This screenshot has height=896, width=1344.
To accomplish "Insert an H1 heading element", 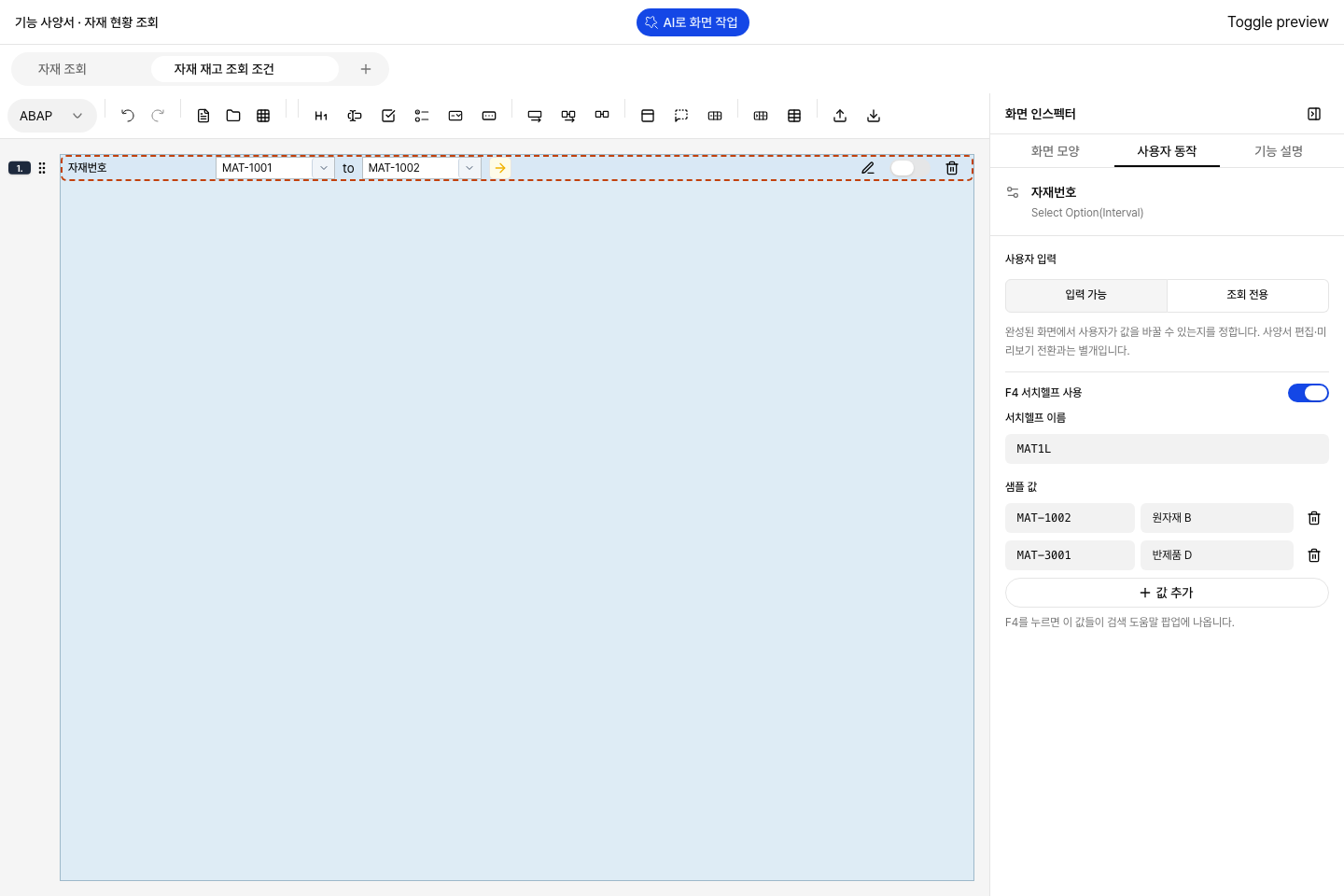I will click(321, 116).
